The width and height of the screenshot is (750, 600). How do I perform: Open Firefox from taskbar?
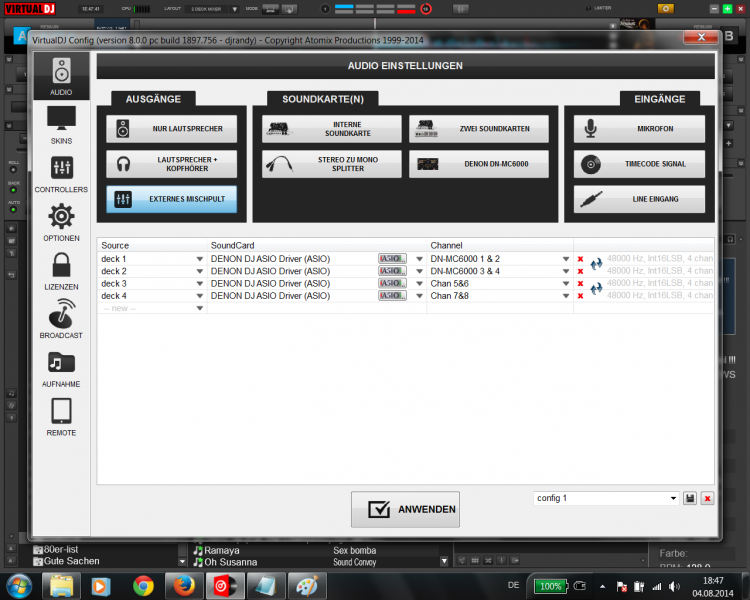[184, 586]
